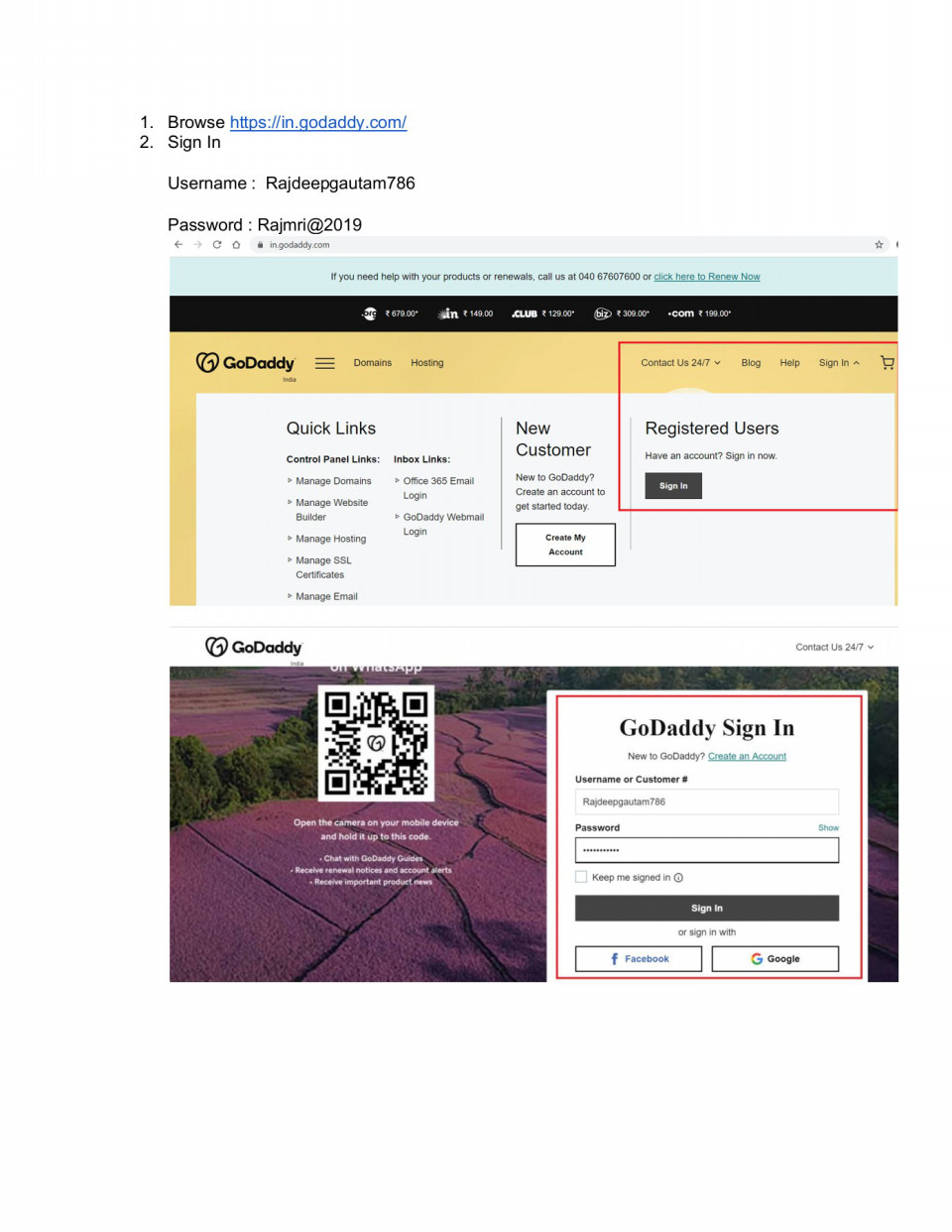Viewport: 952px width, 1232px height.
Task: Click the Password input field
Action: (707, 850)
